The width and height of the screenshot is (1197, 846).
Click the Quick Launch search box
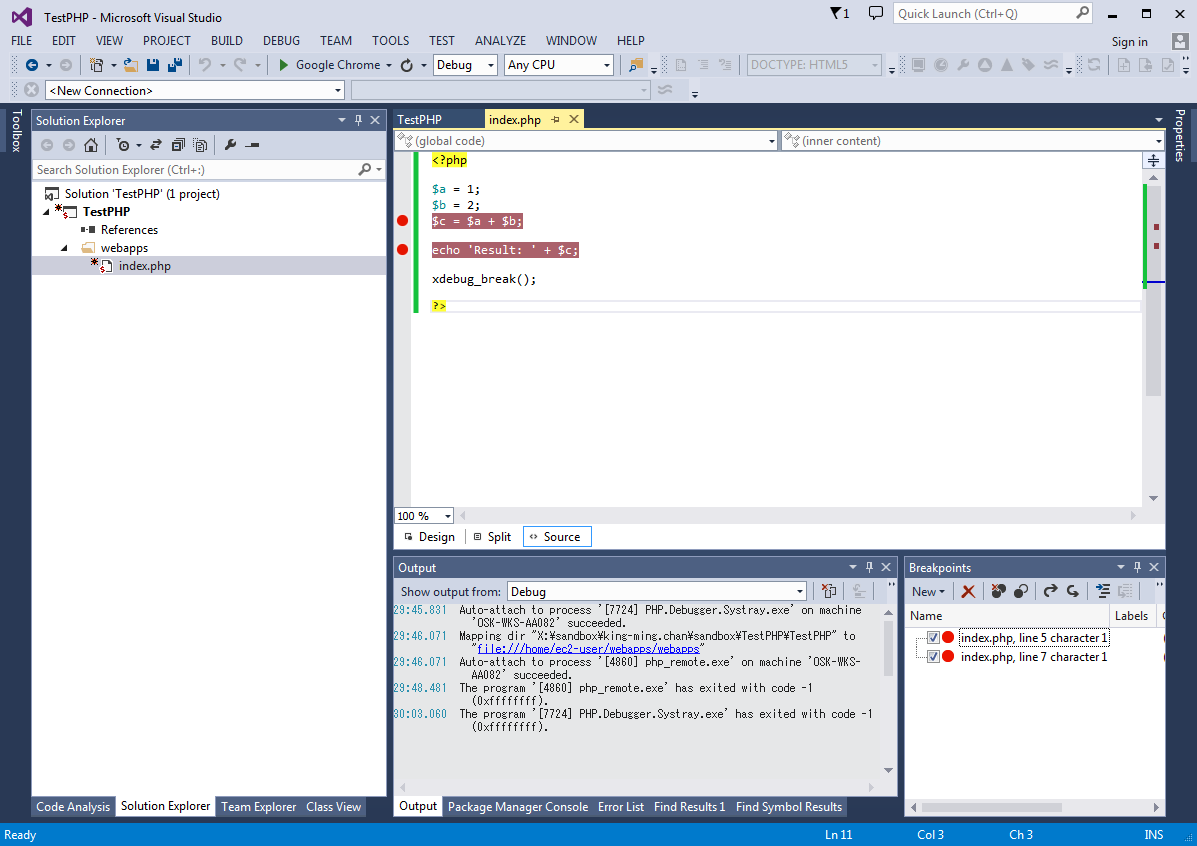coord(984,13)
